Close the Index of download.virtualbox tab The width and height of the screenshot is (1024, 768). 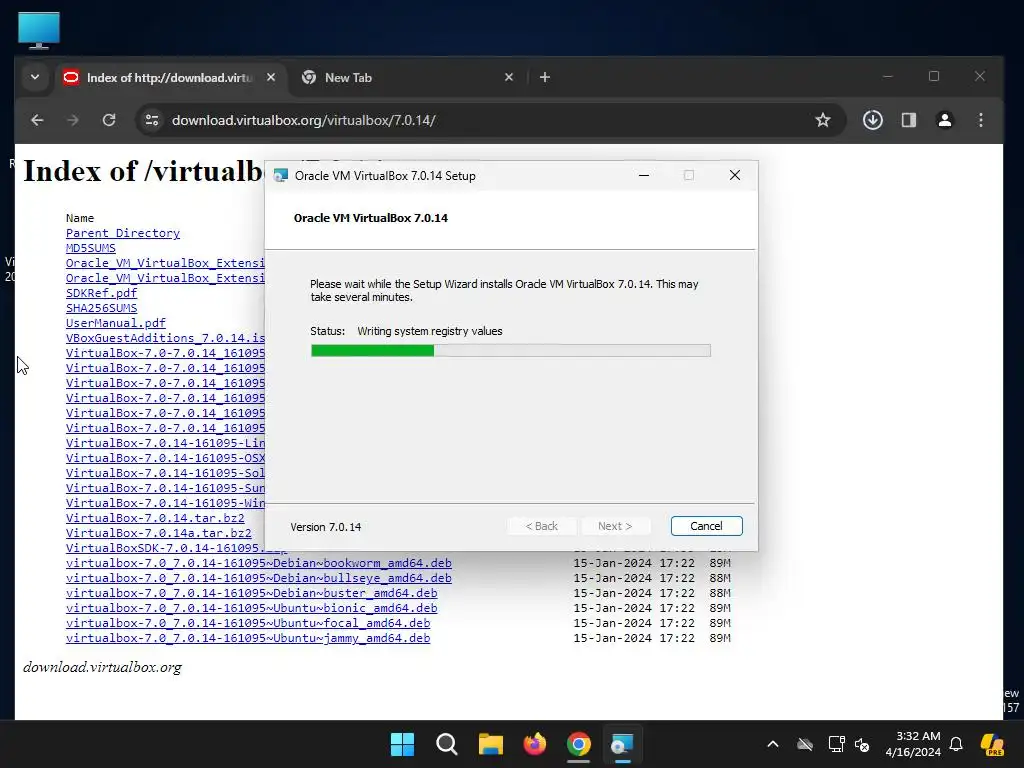coord(271,77)
